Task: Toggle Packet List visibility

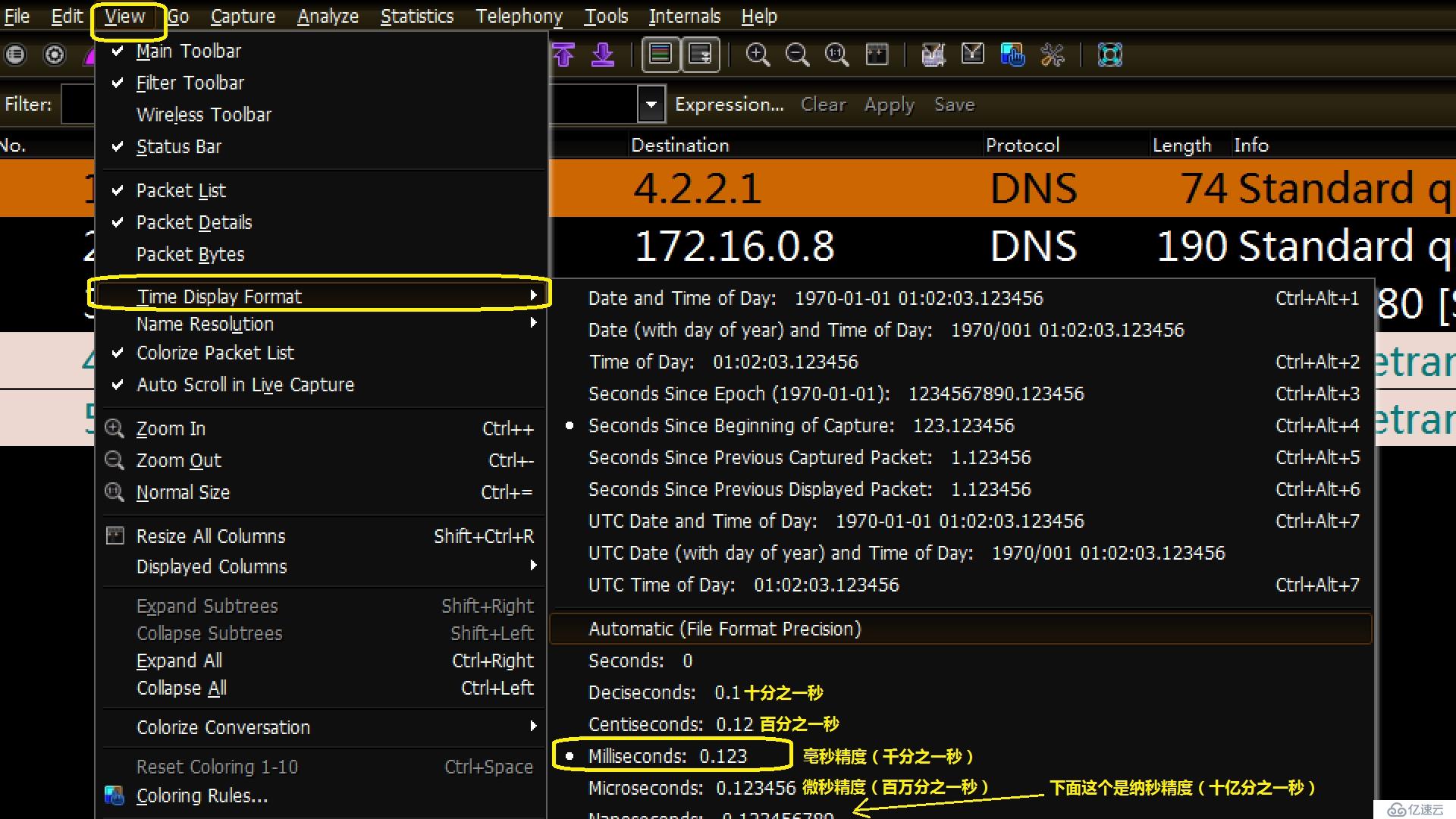Action: coord(320,191)
